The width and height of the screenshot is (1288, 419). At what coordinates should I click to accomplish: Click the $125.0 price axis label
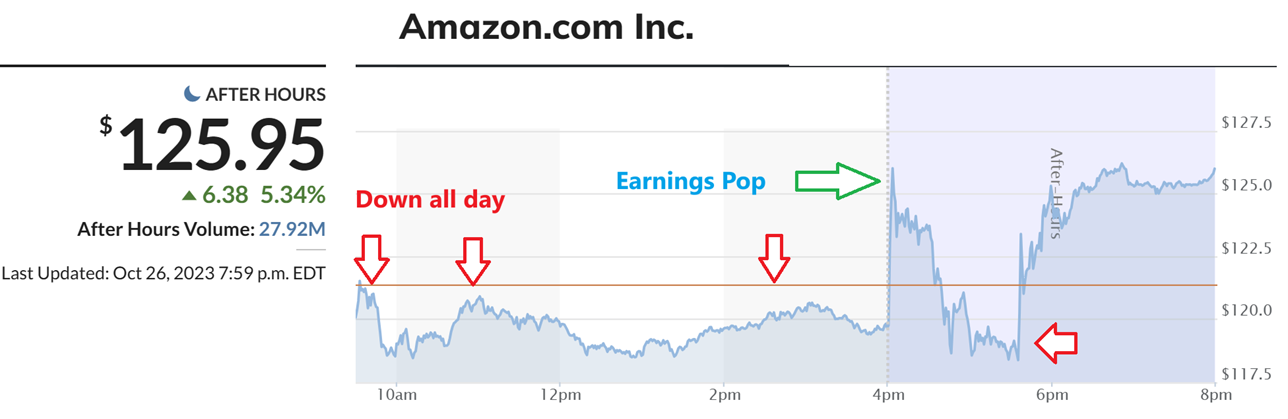tap(1246, 186)
